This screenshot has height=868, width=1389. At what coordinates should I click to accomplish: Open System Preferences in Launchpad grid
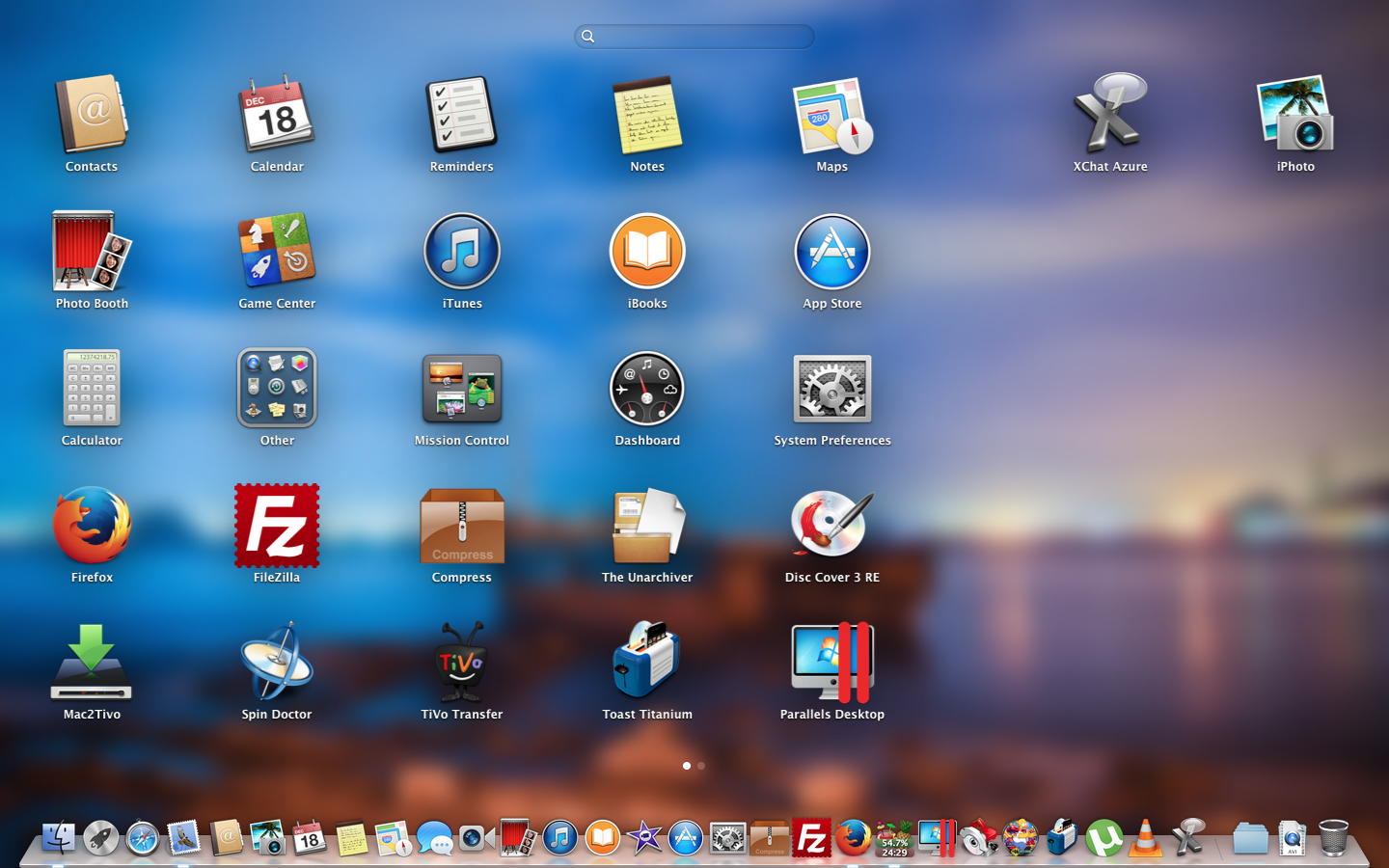point(832,388)
